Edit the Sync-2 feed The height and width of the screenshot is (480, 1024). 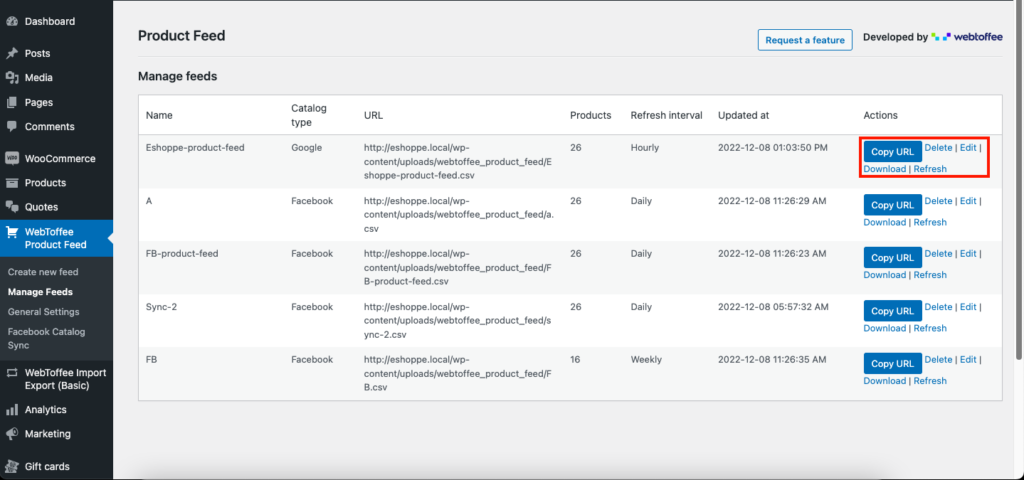(x=968, y=307)
